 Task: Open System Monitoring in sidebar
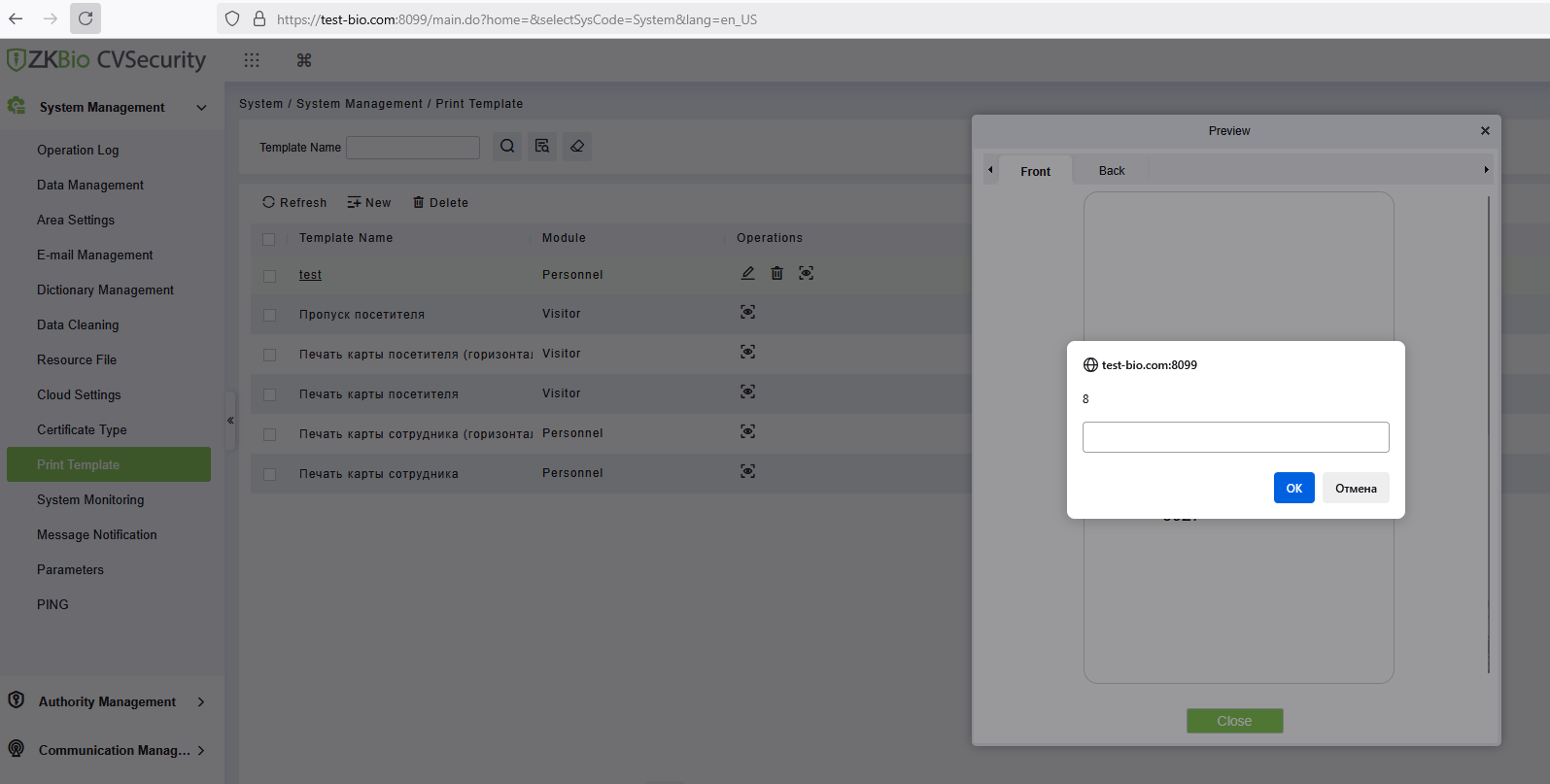coord(90,499)
